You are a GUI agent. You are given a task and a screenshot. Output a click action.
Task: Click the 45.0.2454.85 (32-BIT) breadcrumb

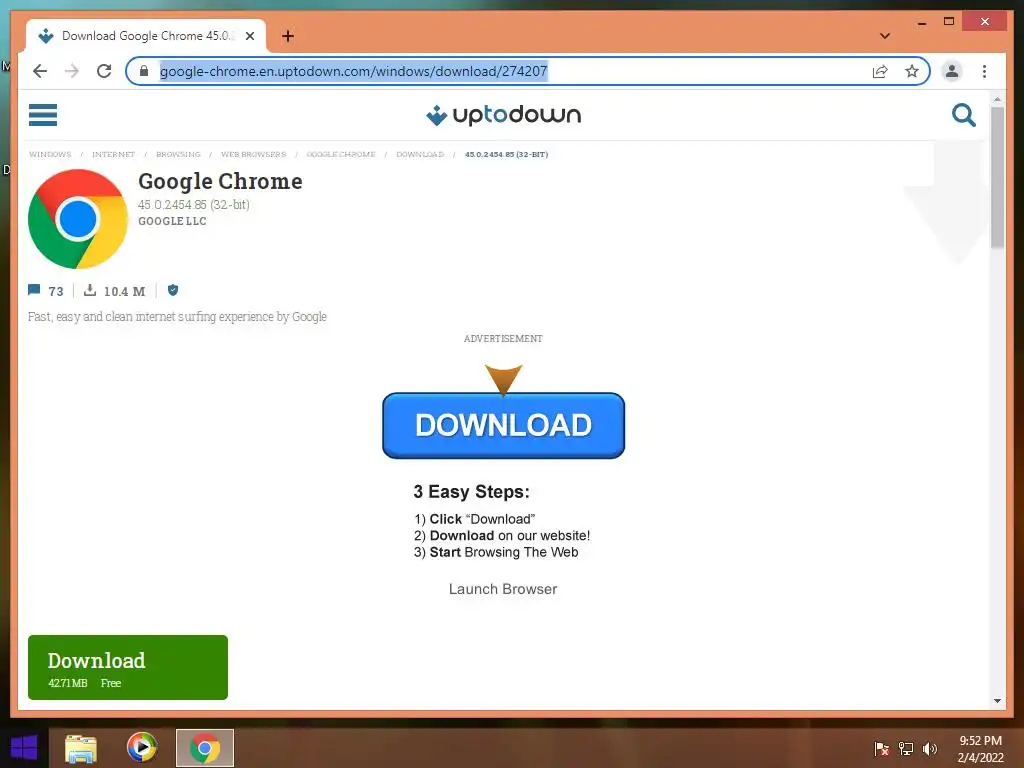point(507,155)
